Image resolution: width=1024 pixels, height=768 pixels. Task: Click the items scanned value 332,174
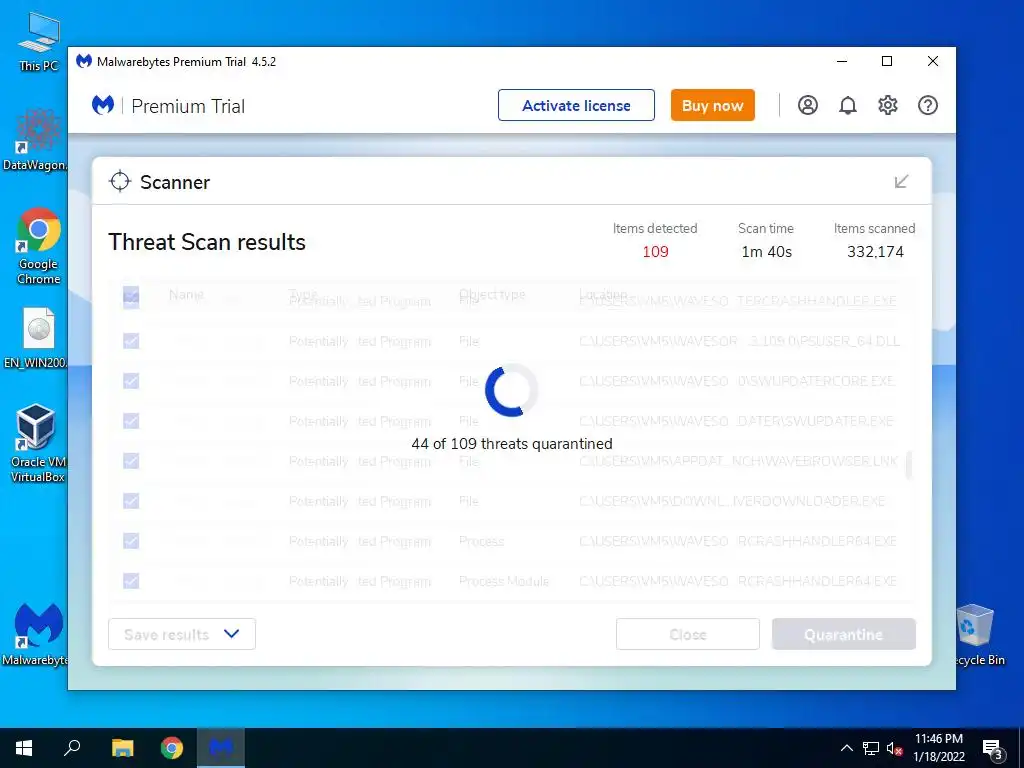pyautogui.click(x=875, y=251)
